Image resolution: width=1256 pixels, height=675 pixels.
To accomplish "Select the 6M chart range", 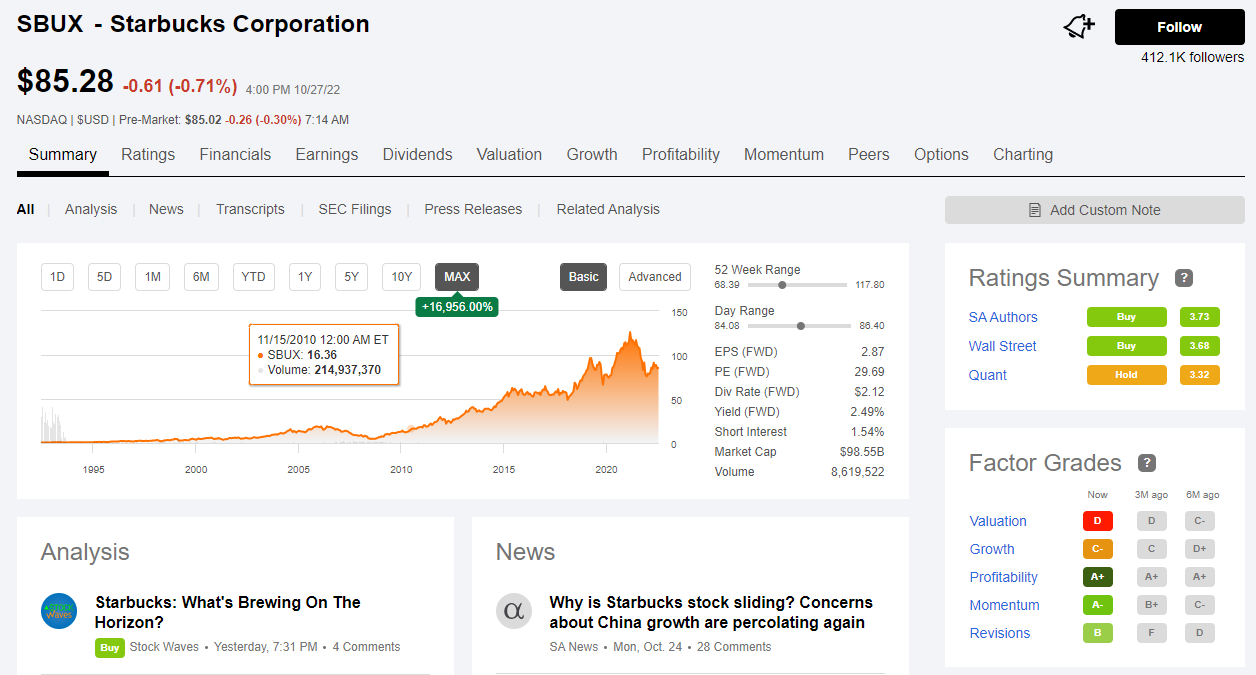I will [201, 277].
